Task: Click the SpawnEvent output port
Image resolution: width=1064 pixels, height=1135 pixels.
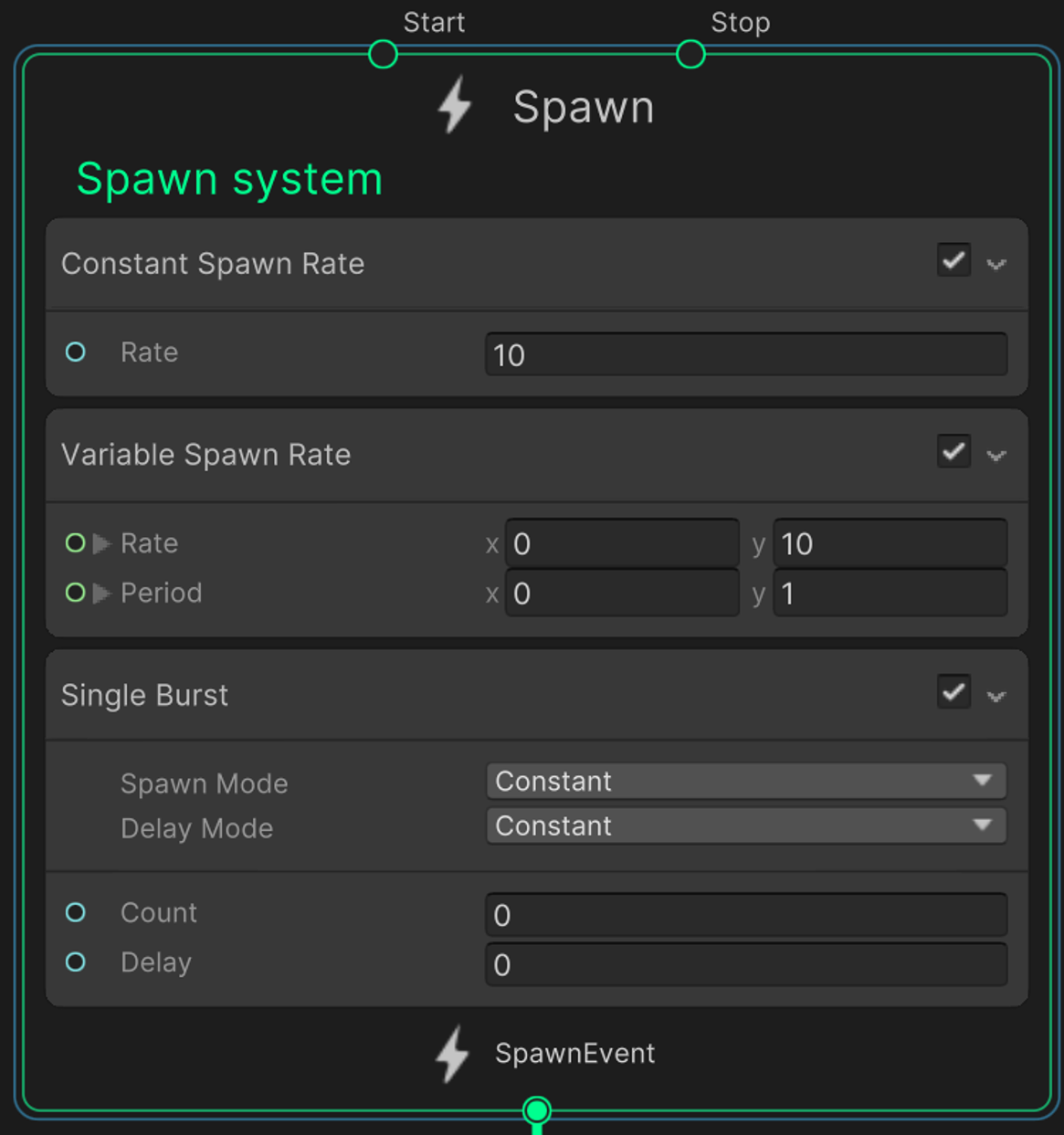Action: click(x=537, y=1110)
